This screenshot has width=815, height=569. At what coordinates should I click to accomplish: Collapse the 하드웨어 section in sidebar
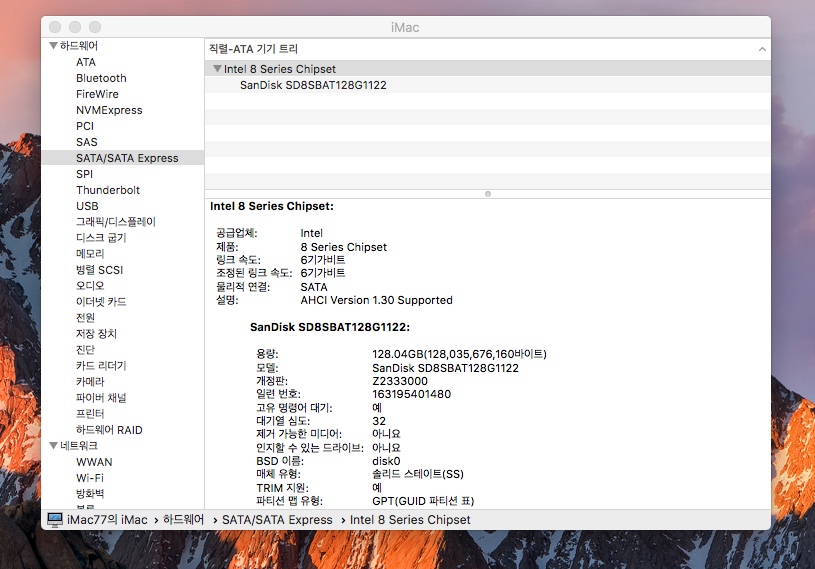[52, 46]
